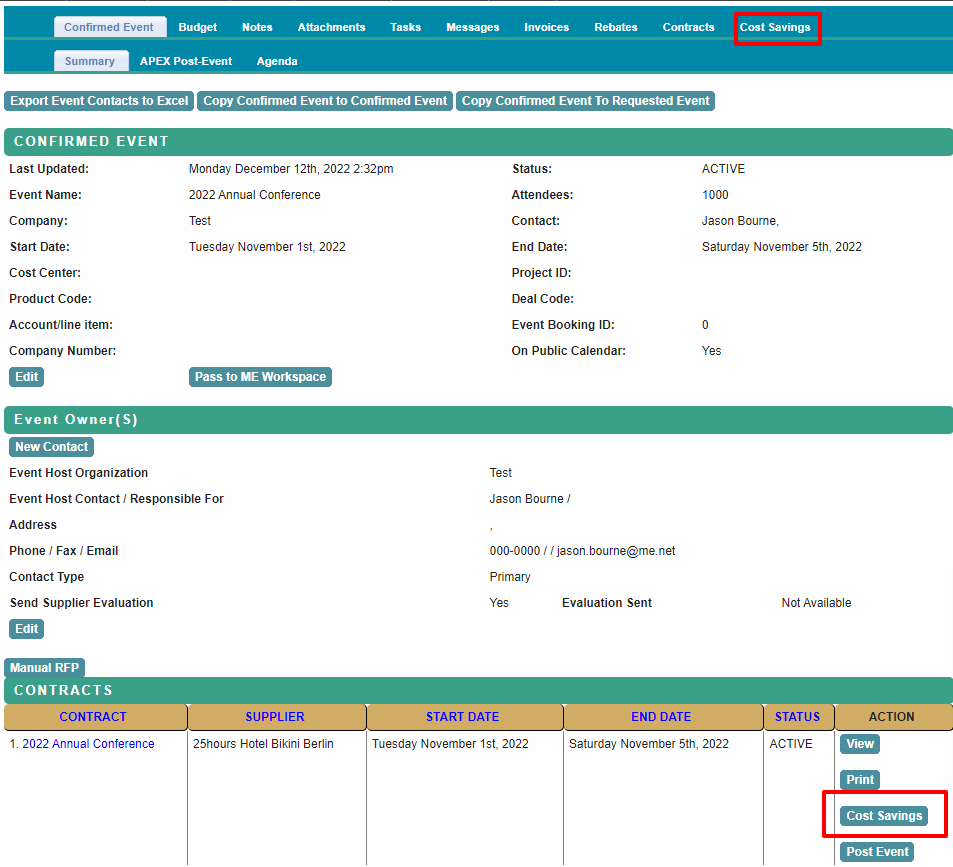Sort contracts by Supplier column header
Viewport: 953px width, 867px height.
(275, 717)
